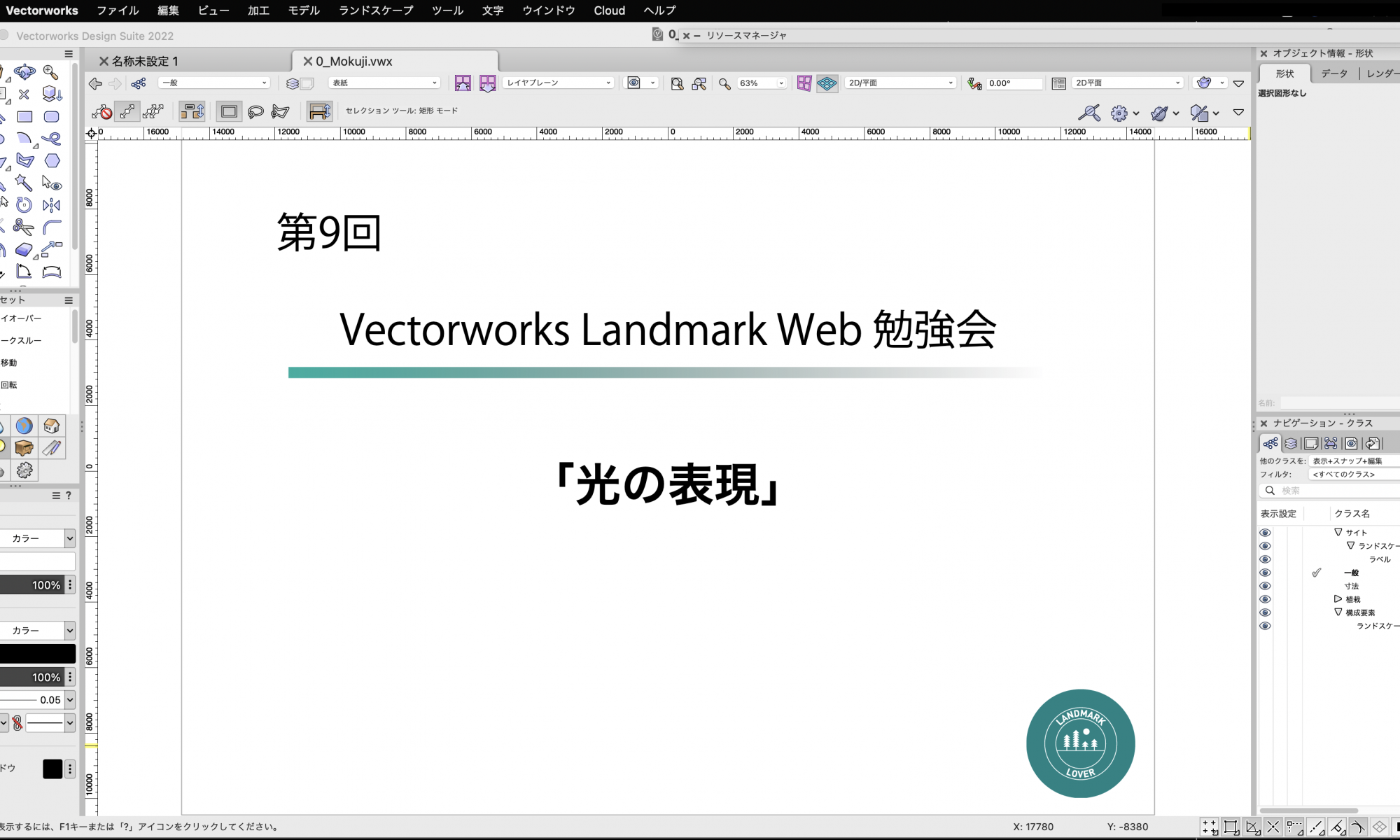The width and height of the screenshot is (1400, 840).
Task: Toggle visibility of the 一般 class
Action: click(x=1265, y=573)
